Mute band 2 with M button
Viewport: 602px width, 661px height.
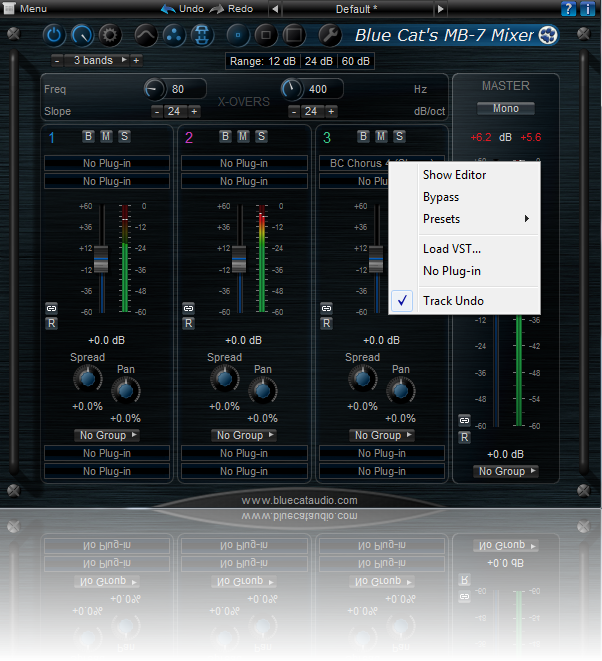click(x=243, y=137)
